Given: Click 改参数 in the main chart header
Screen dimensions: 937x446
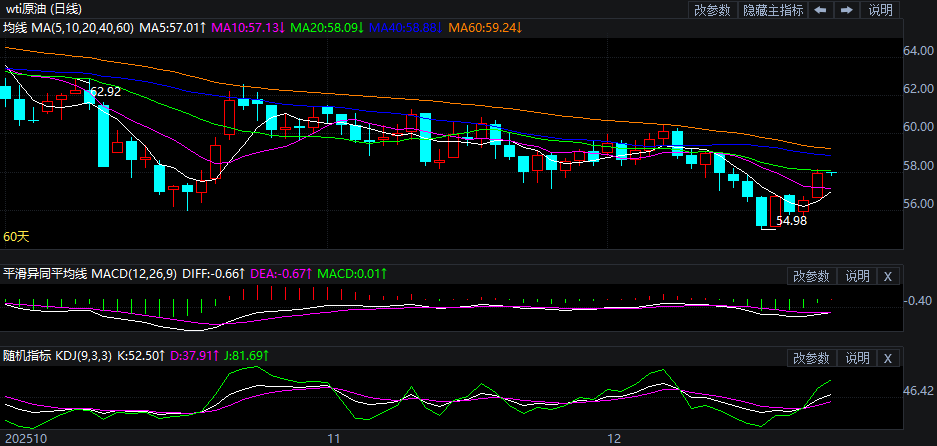Looking at the screenshot, I should pyautogui.click(x=712, y=10).
